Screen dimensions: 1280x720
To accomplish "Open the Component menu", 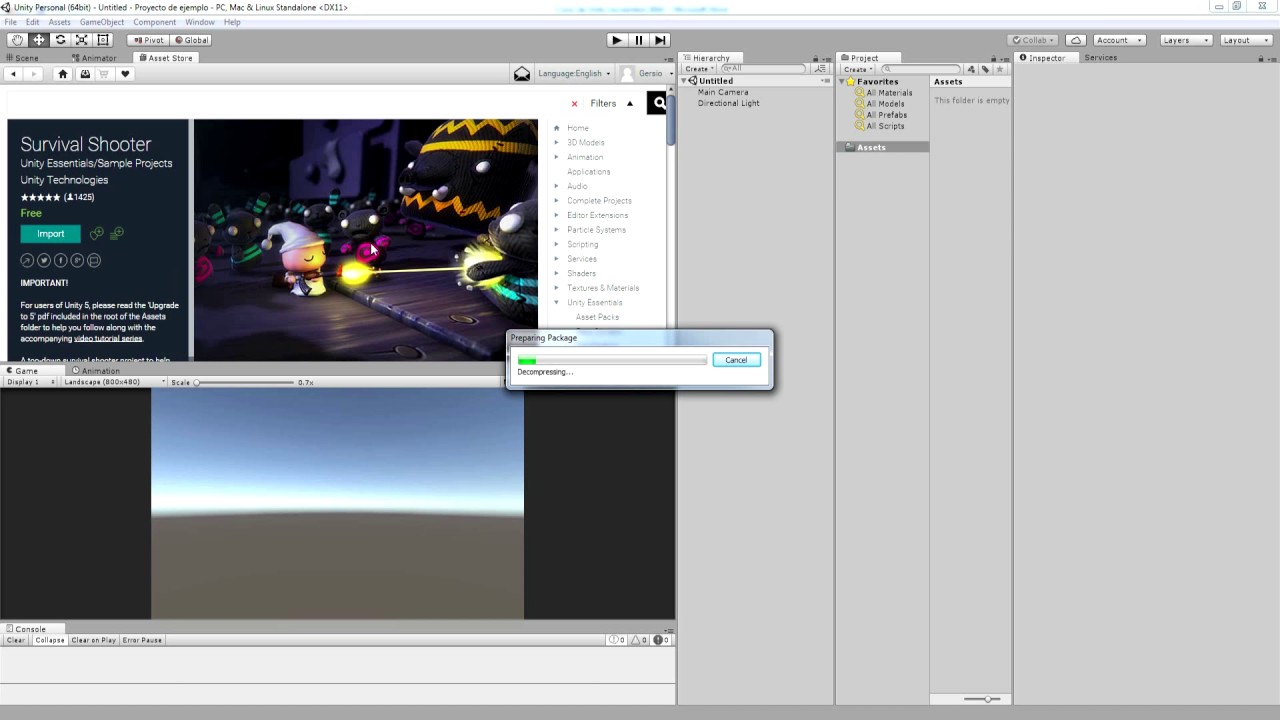I will (154, 22).
